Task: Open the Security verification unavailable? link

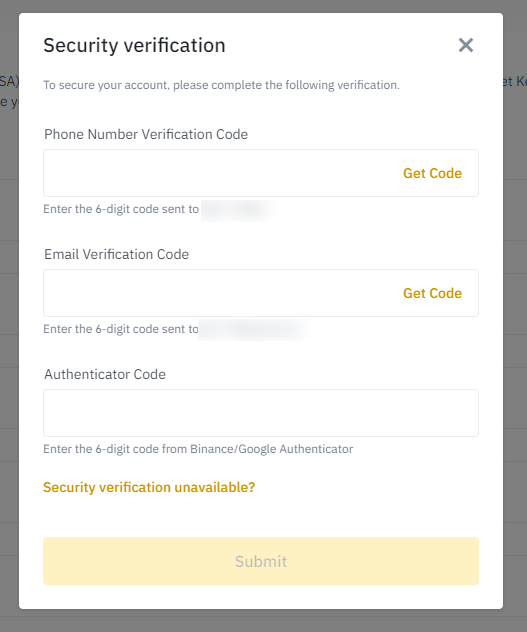Action: tap(149, 487)
